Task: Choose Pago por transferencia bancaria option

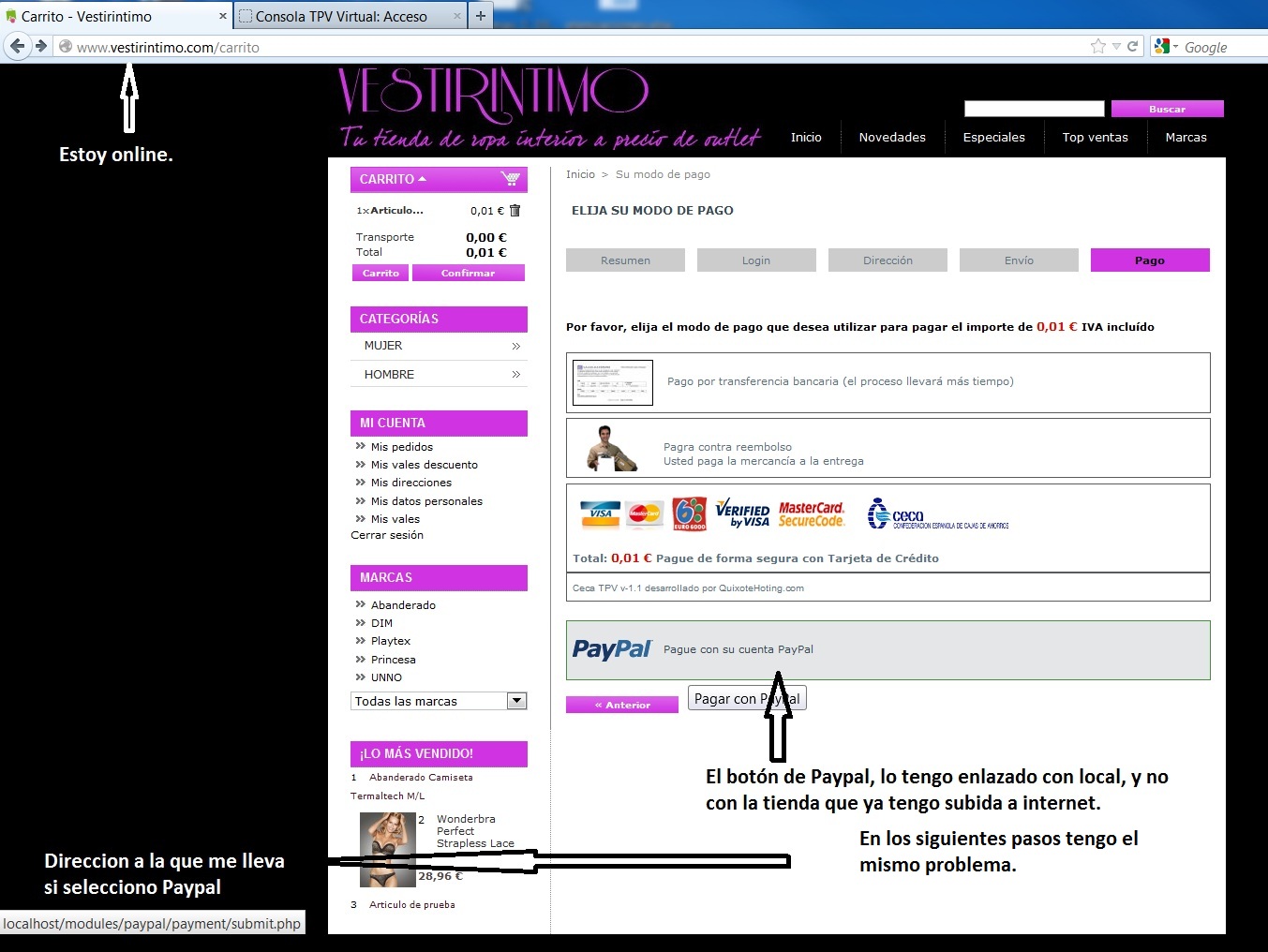Action: pos(888,382)
